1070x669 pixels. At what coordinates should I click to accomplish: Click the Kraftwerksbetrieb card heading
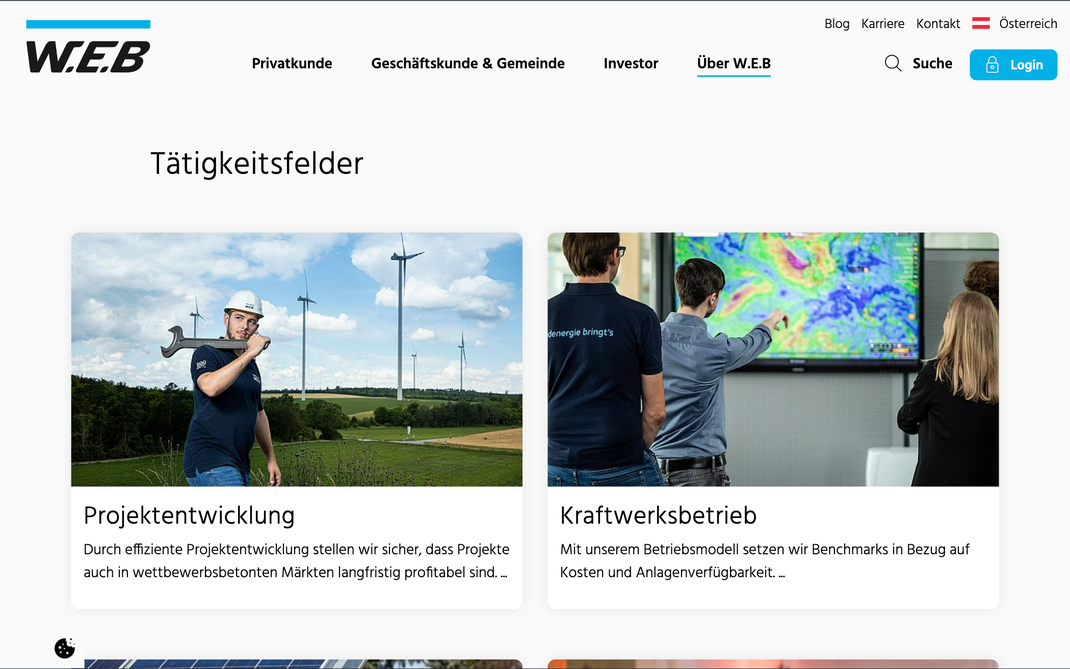[x=659, y=515]
